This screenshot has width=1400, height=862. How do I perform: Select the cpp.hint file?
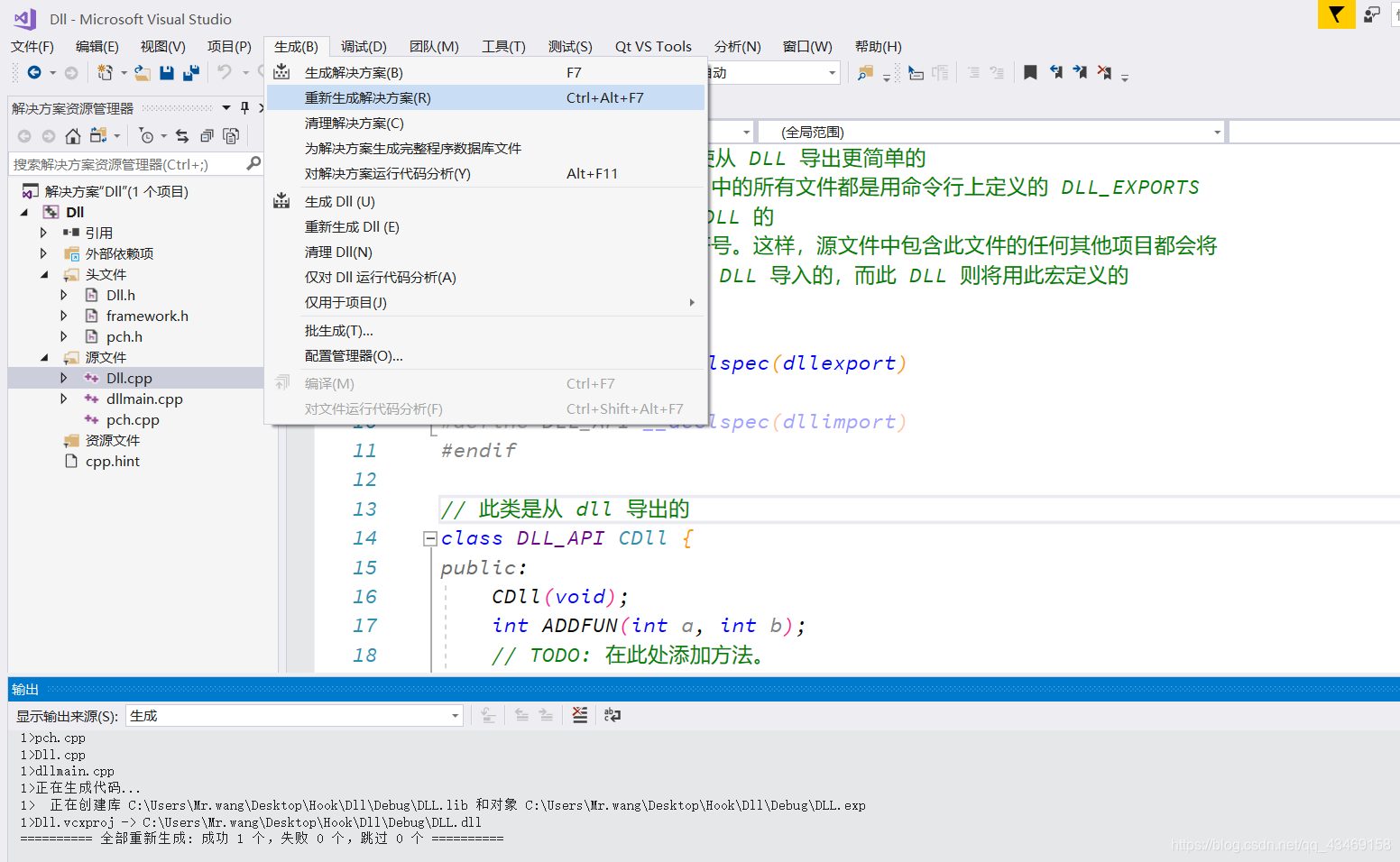pyautogui.click(x=113, y=461)
